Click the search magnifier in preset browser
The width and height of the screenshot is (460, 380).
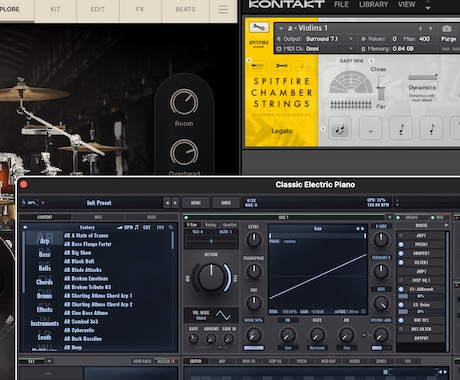point(171,227)
